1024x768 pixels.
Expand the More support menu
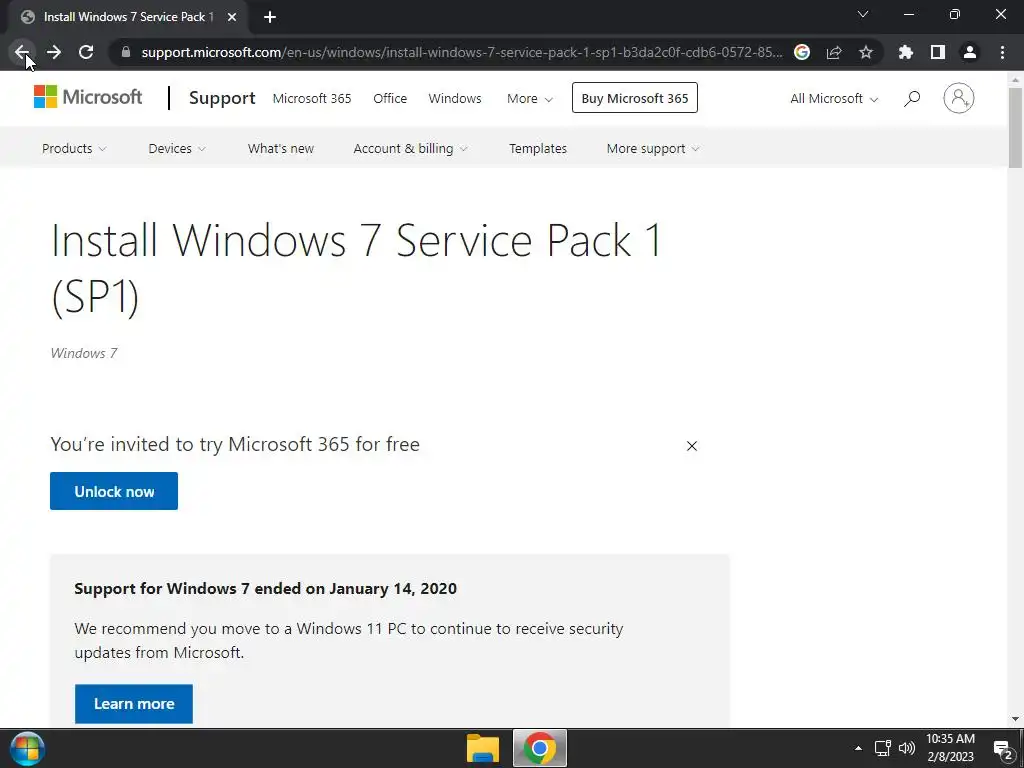653,149
